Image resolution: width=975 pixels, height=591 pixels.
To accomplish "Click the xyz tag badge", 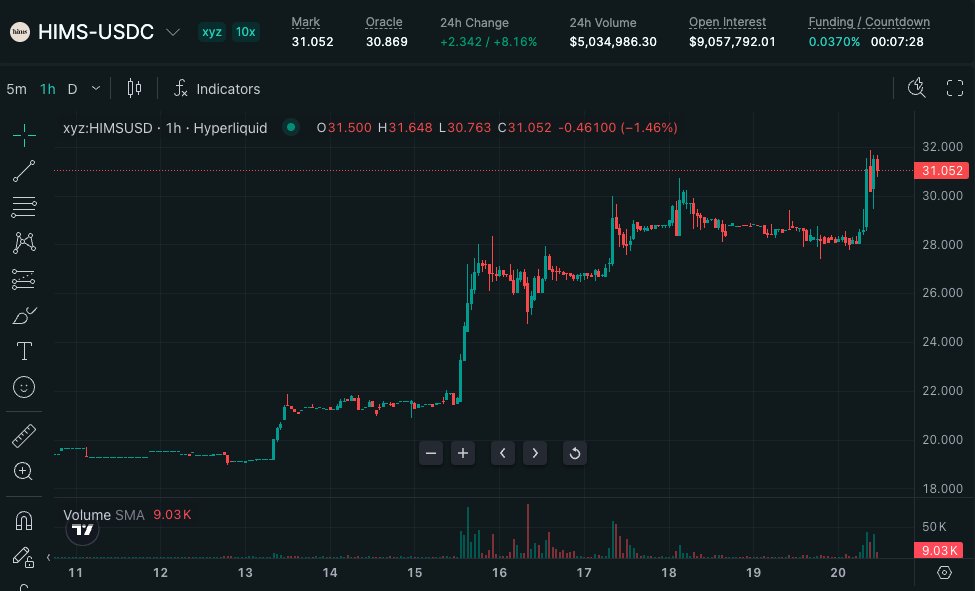I will pos(212,32).
